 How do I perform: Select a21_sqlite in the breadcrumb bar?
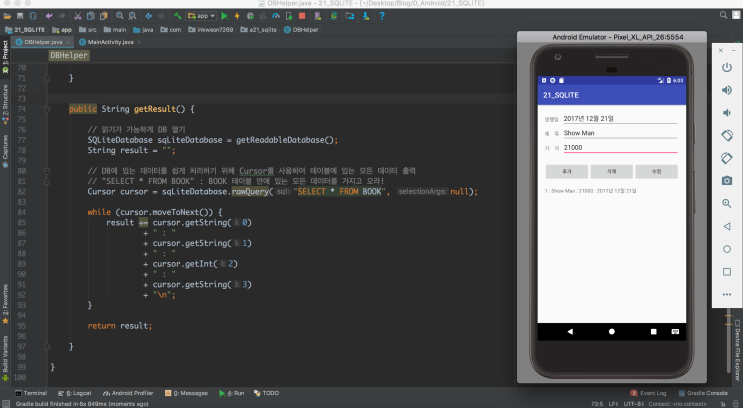coord(261,30)
